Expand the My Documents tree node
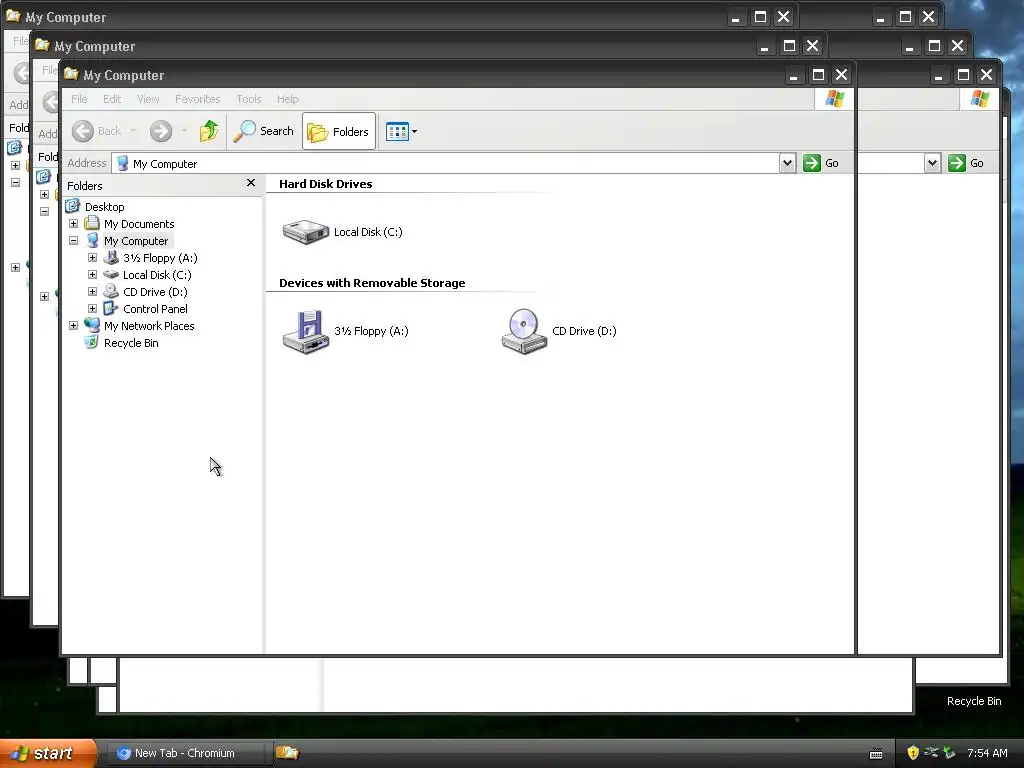This screenshot has height=768, width=1024. click(73, 224)
